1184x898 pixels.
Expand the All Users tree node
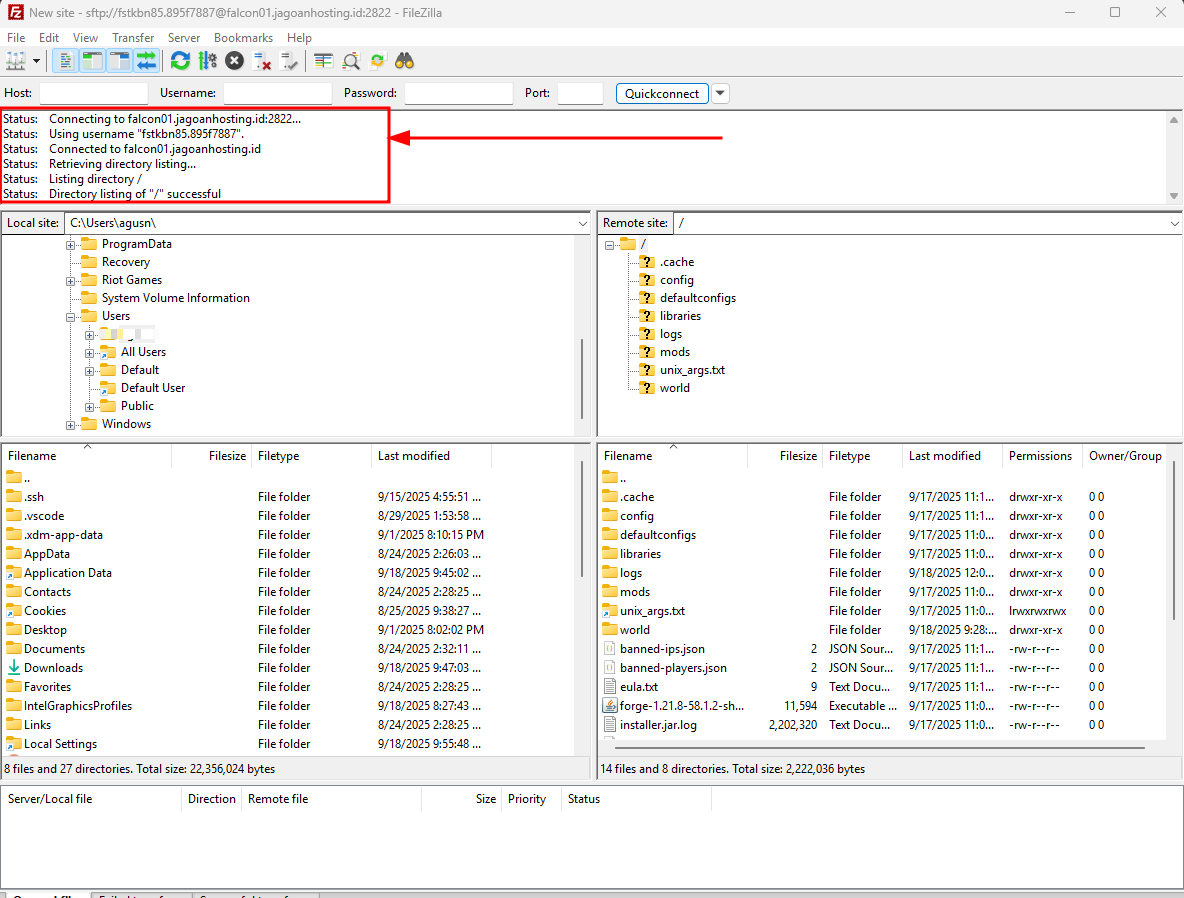89,353
